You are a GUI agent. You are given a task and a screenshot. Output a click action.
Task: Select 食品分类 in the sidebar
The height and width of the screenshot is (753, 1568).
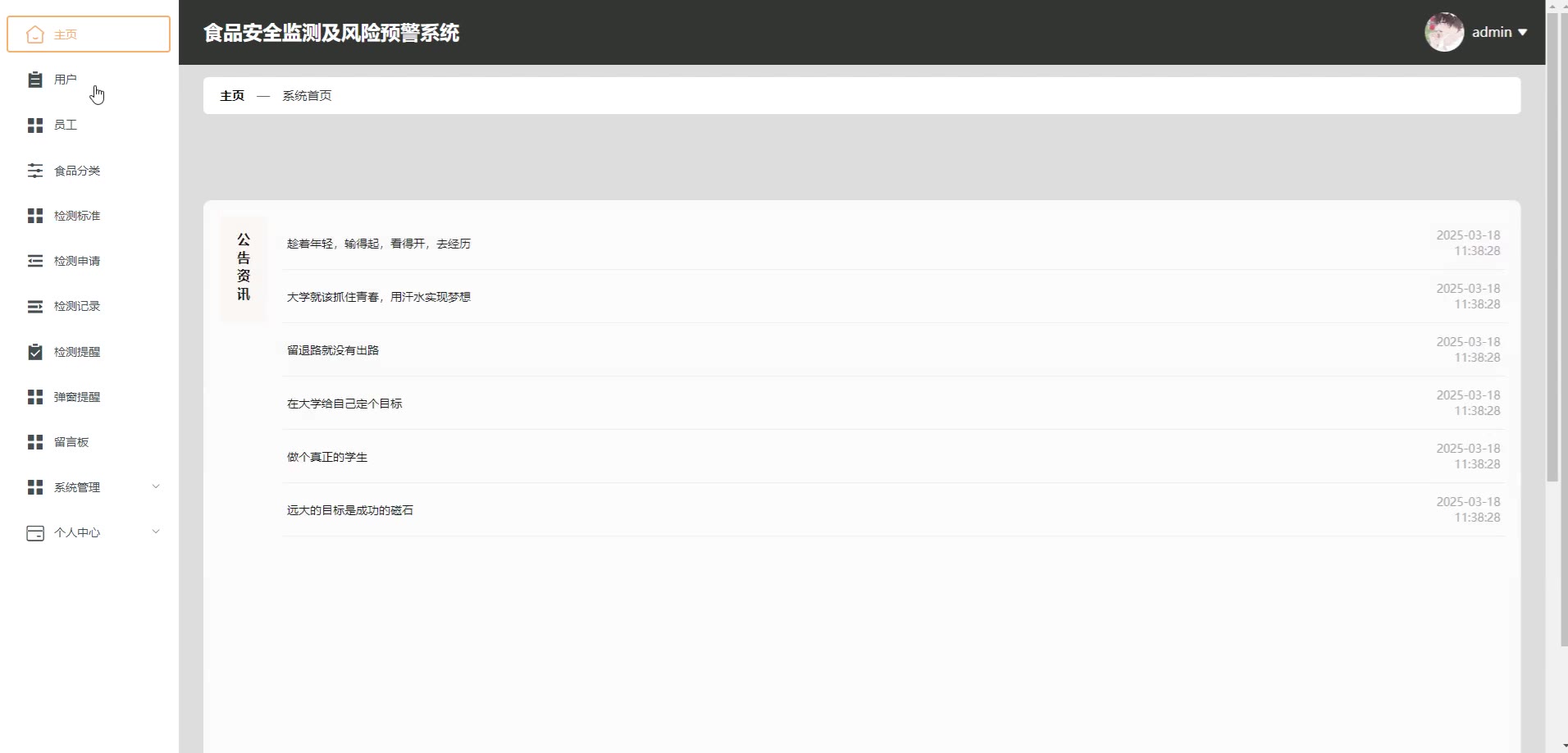pos(89,171)
